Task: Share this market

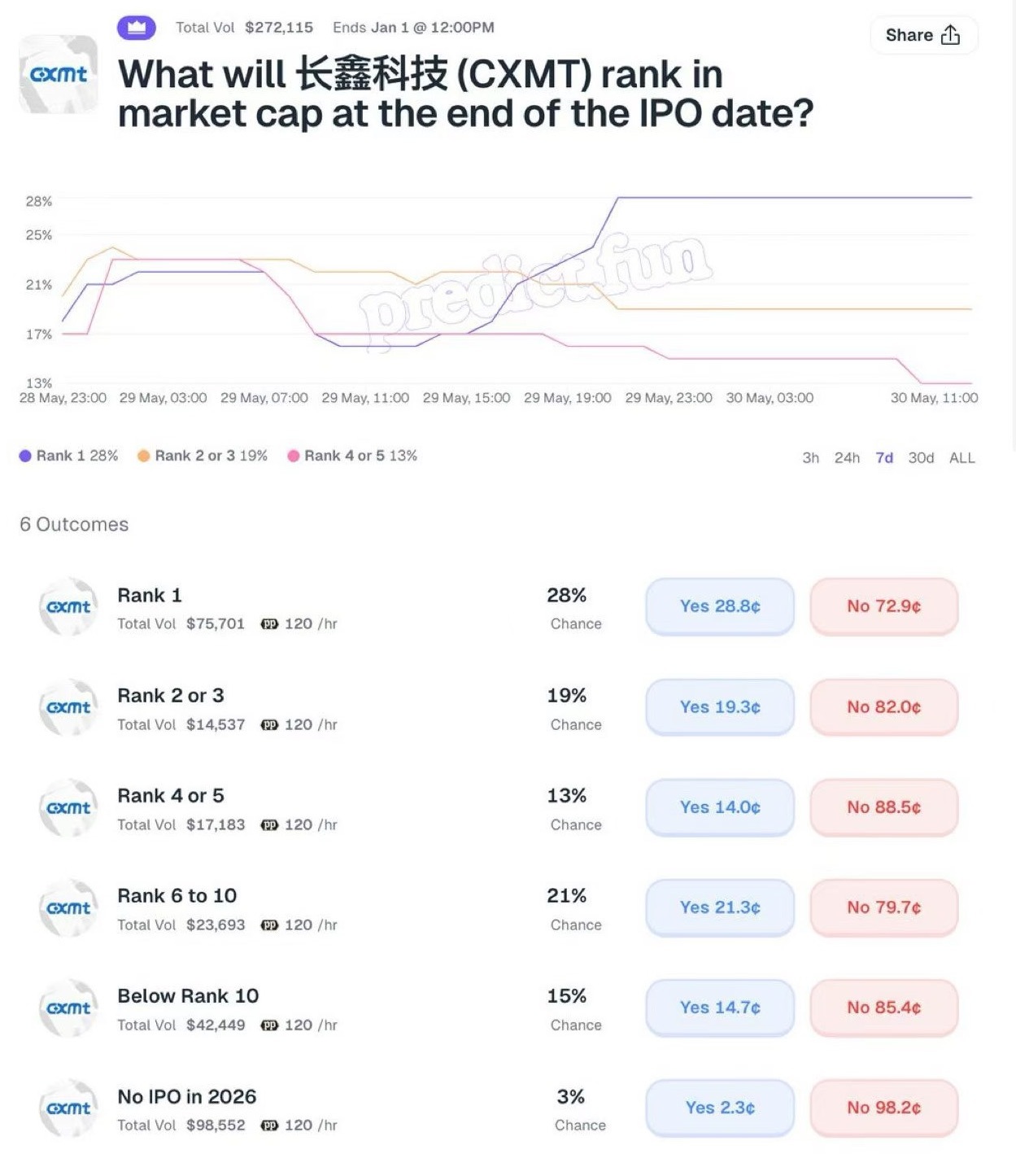Action: click(x=923, y=35)
